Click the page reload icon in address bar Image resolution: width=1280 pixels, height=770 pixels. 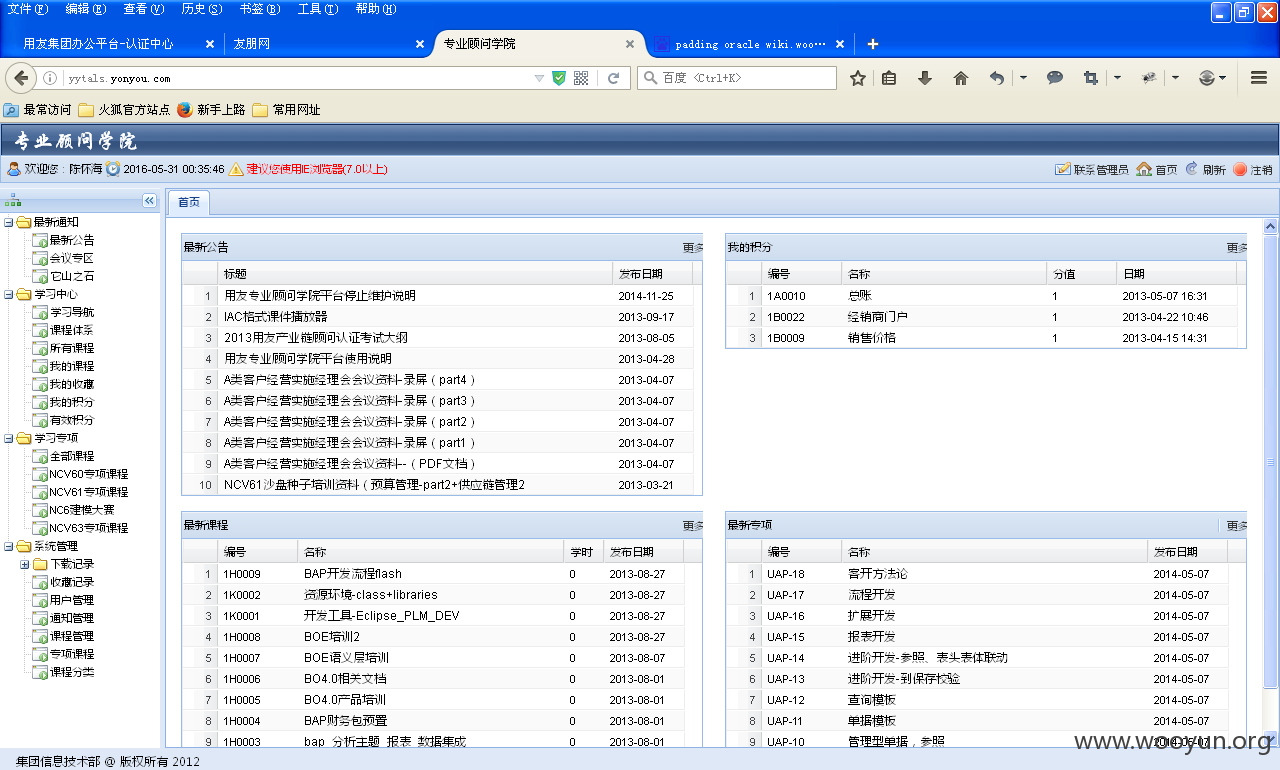pyautogui.click(x=614, y=78)
